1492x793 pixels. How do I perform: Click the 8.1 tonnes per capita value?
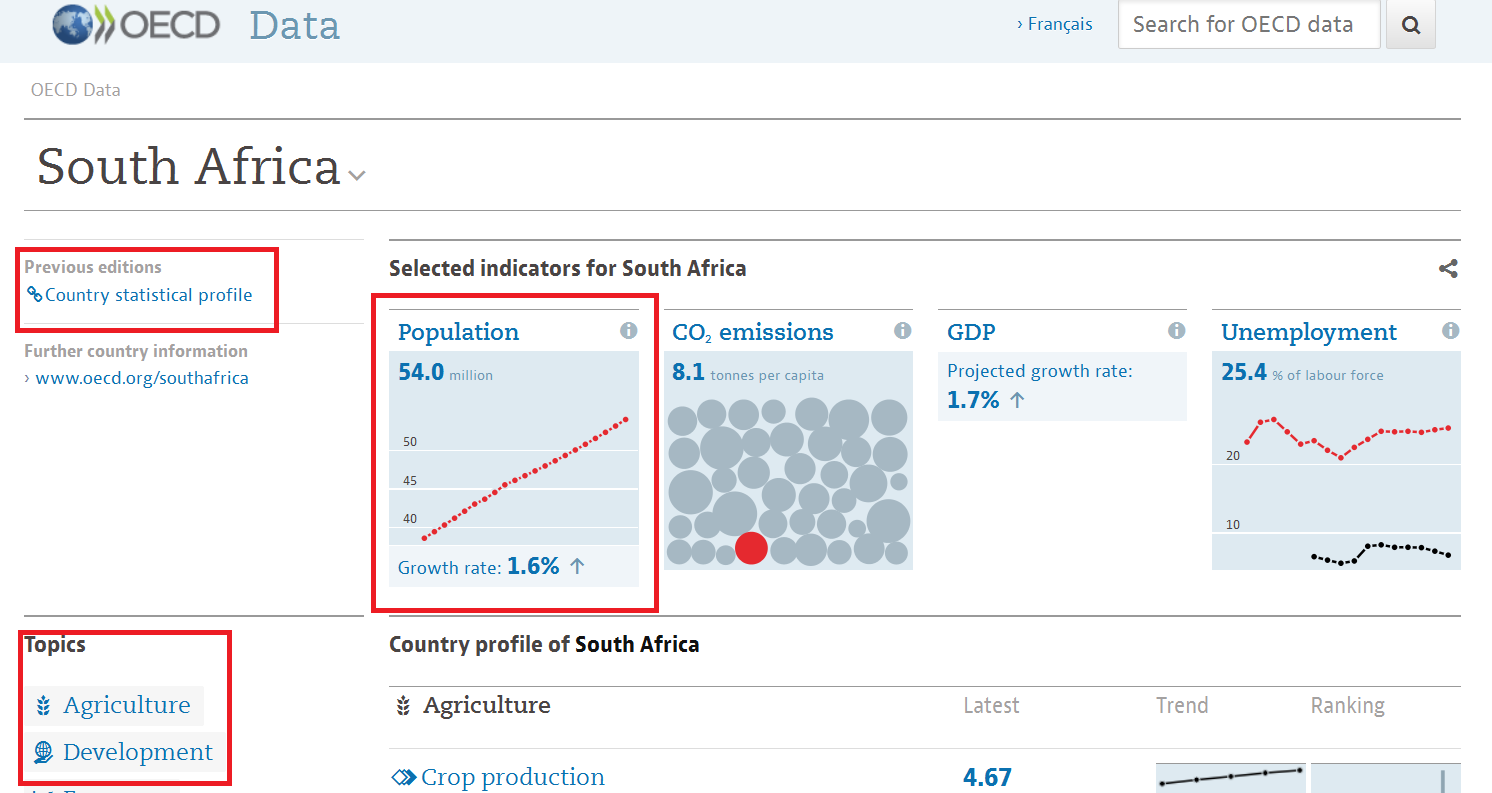click(x=748, y=373)
